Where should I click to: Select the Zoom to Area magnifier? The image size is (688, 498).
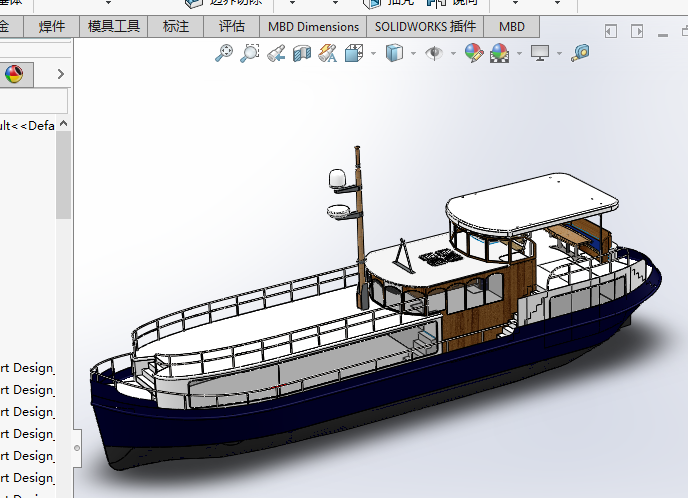[250, 53]
